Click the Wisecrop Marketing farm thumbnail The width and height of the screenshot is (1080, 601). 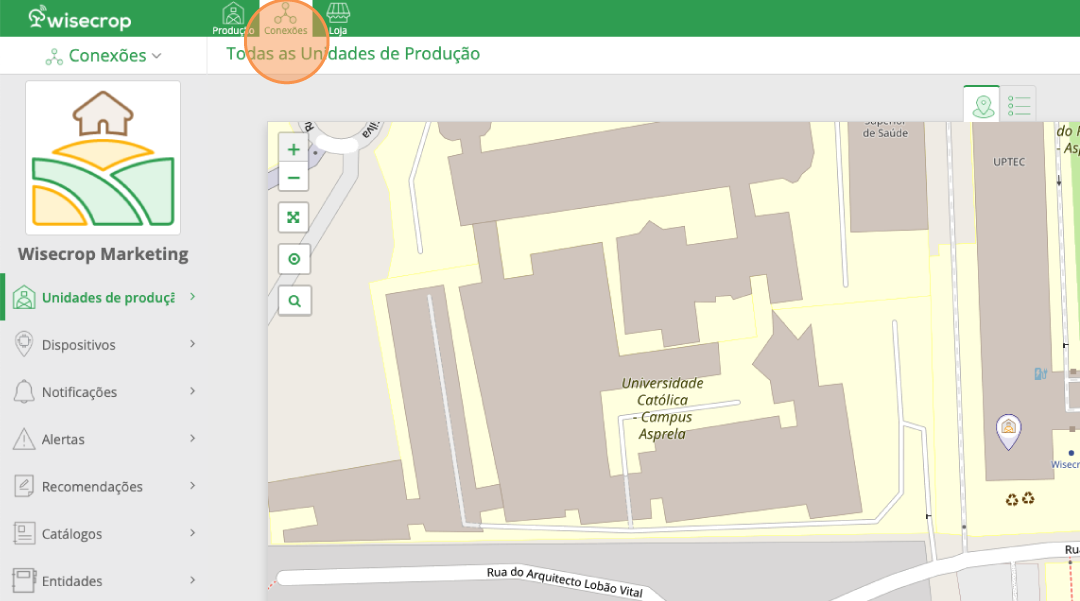pyautogui.click(x=103, y=158)
